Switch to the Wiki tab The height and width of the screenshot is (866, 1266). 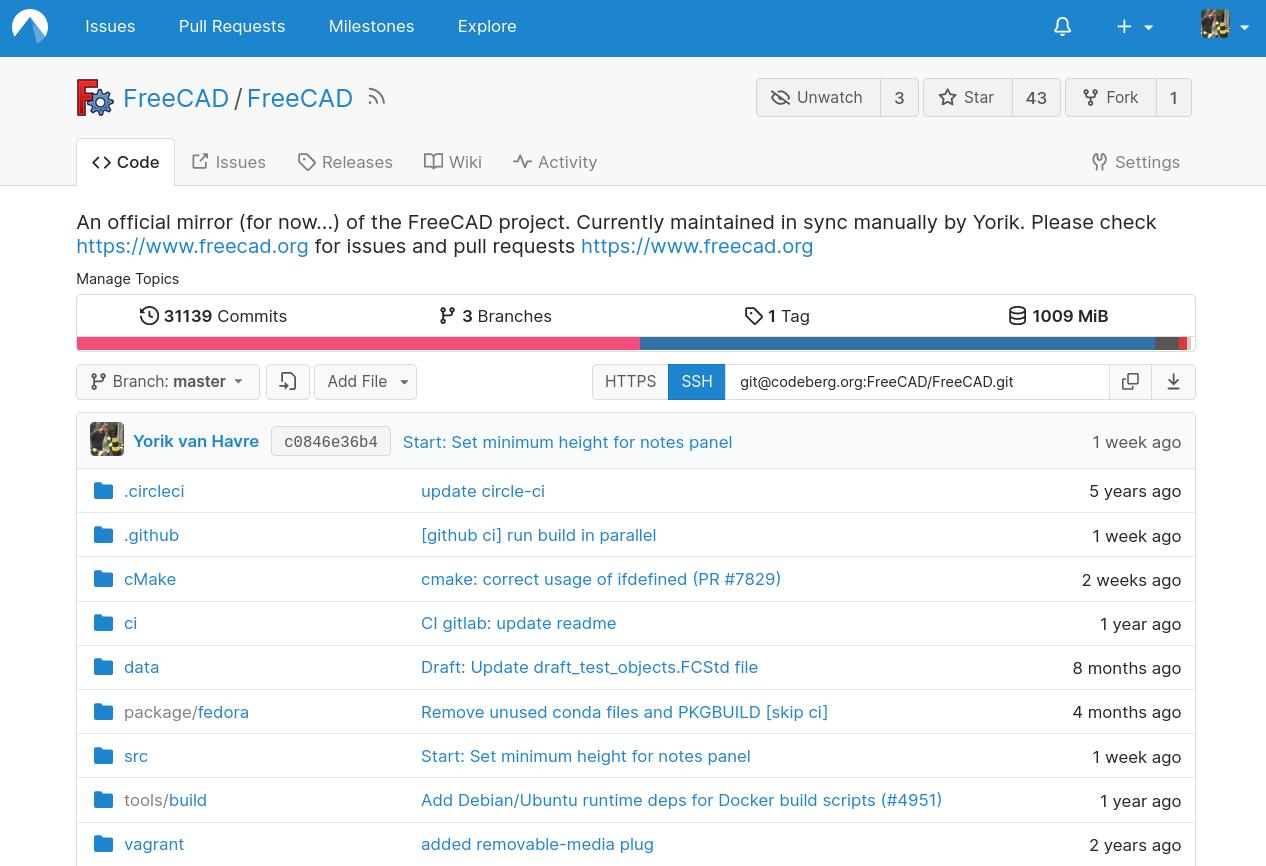(x=452, y=162)
